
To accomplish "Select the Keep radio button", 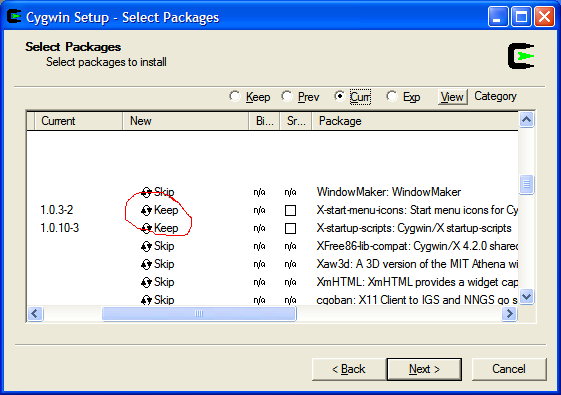I will pos(235,96).
